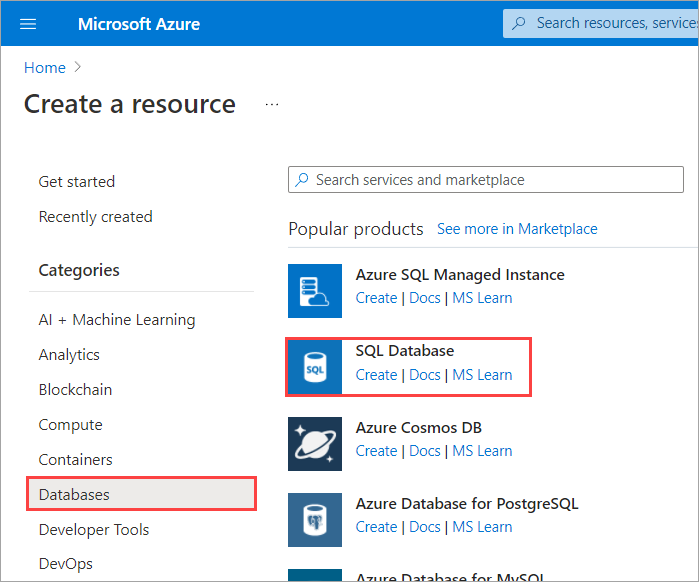Click the Azure SQL Managed Instance title

pos(460,275)
